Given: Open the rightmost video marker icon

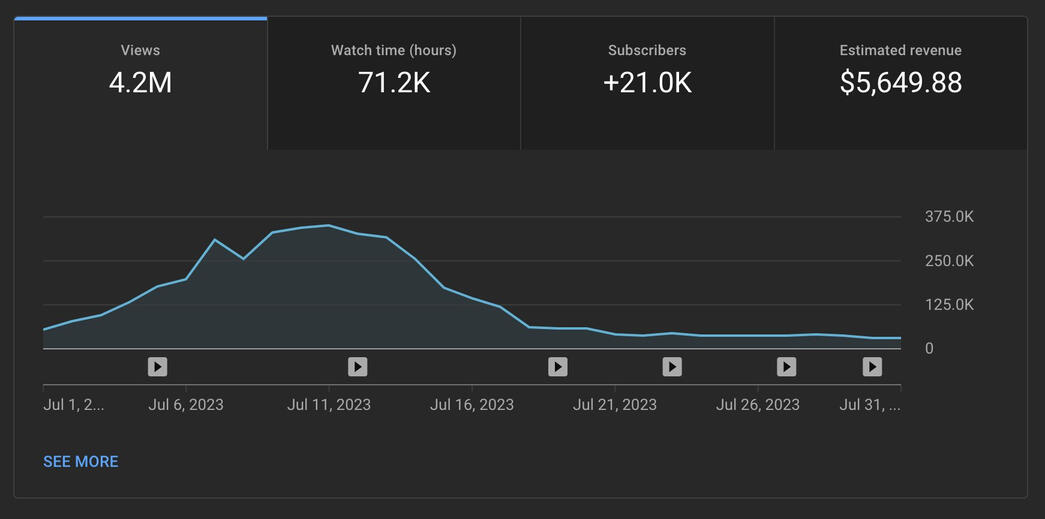Looking at the screenshot, I should click(x=872, y=367).
